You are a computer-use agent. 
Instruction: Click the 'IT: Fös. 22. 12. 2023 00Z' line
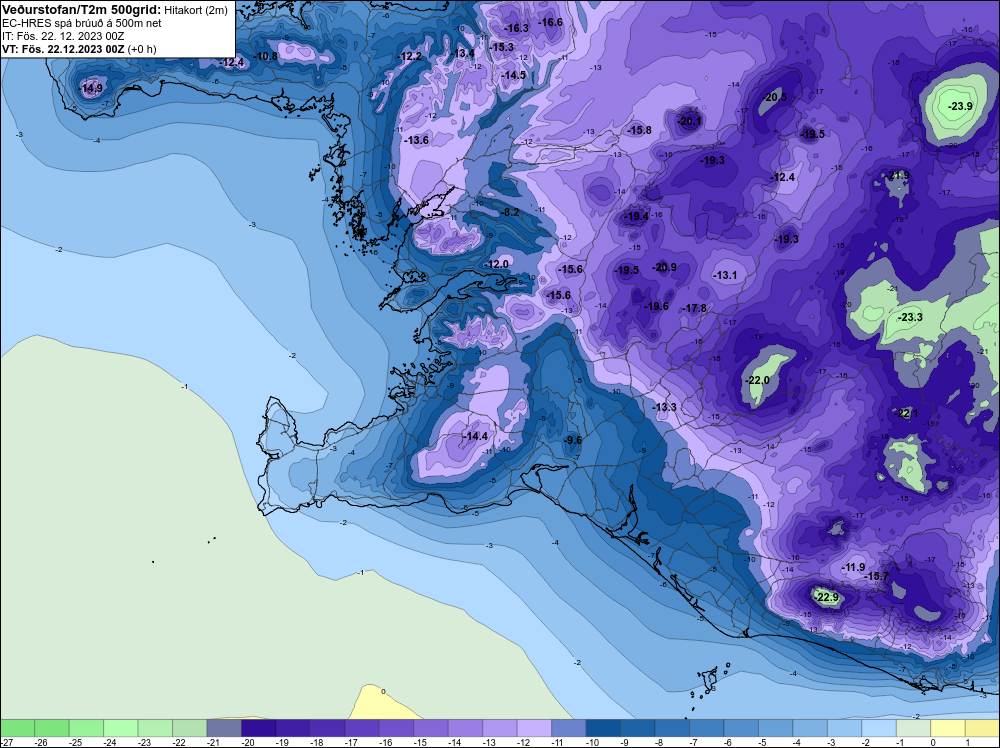tap(63, 36)
